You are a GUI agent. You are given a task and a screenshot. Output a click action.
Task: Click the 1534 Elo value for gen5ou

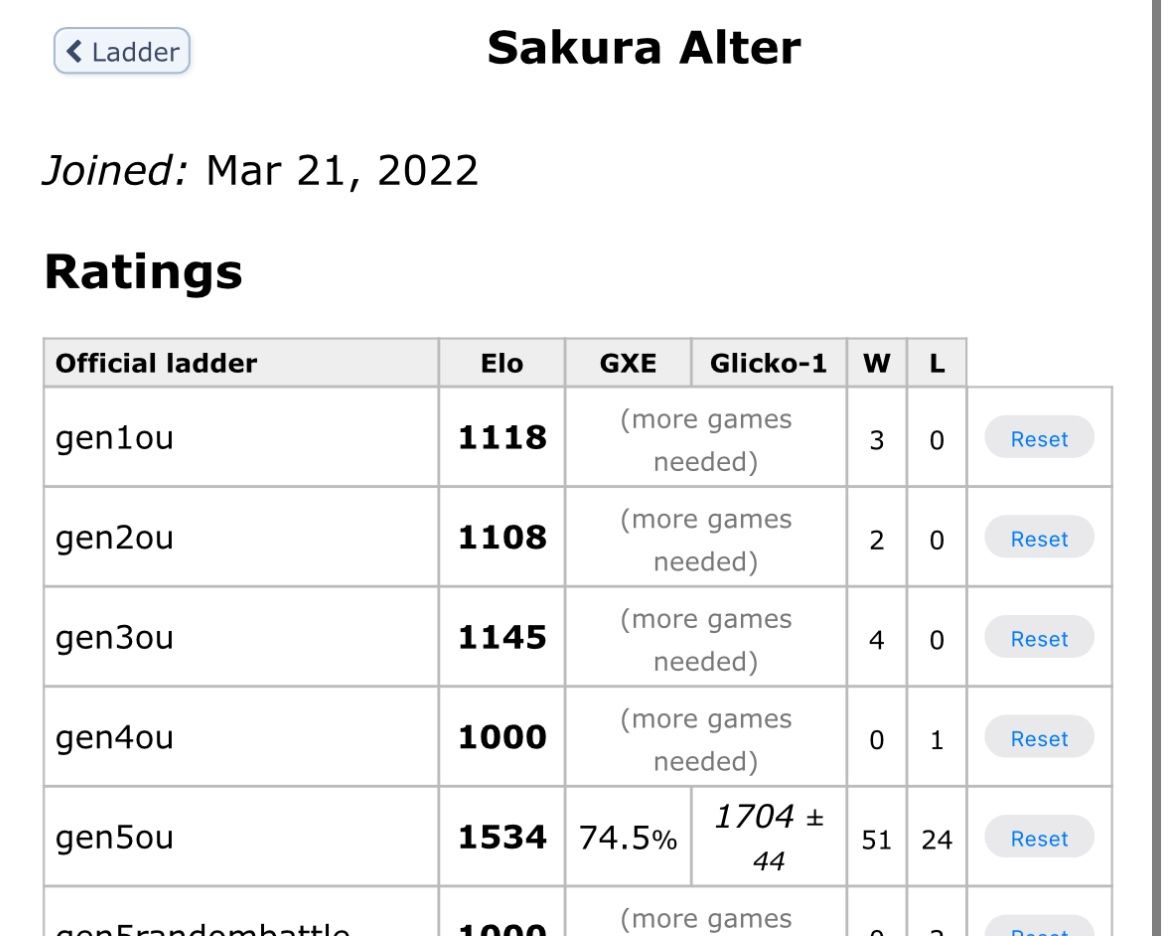[x=502, y=838]
